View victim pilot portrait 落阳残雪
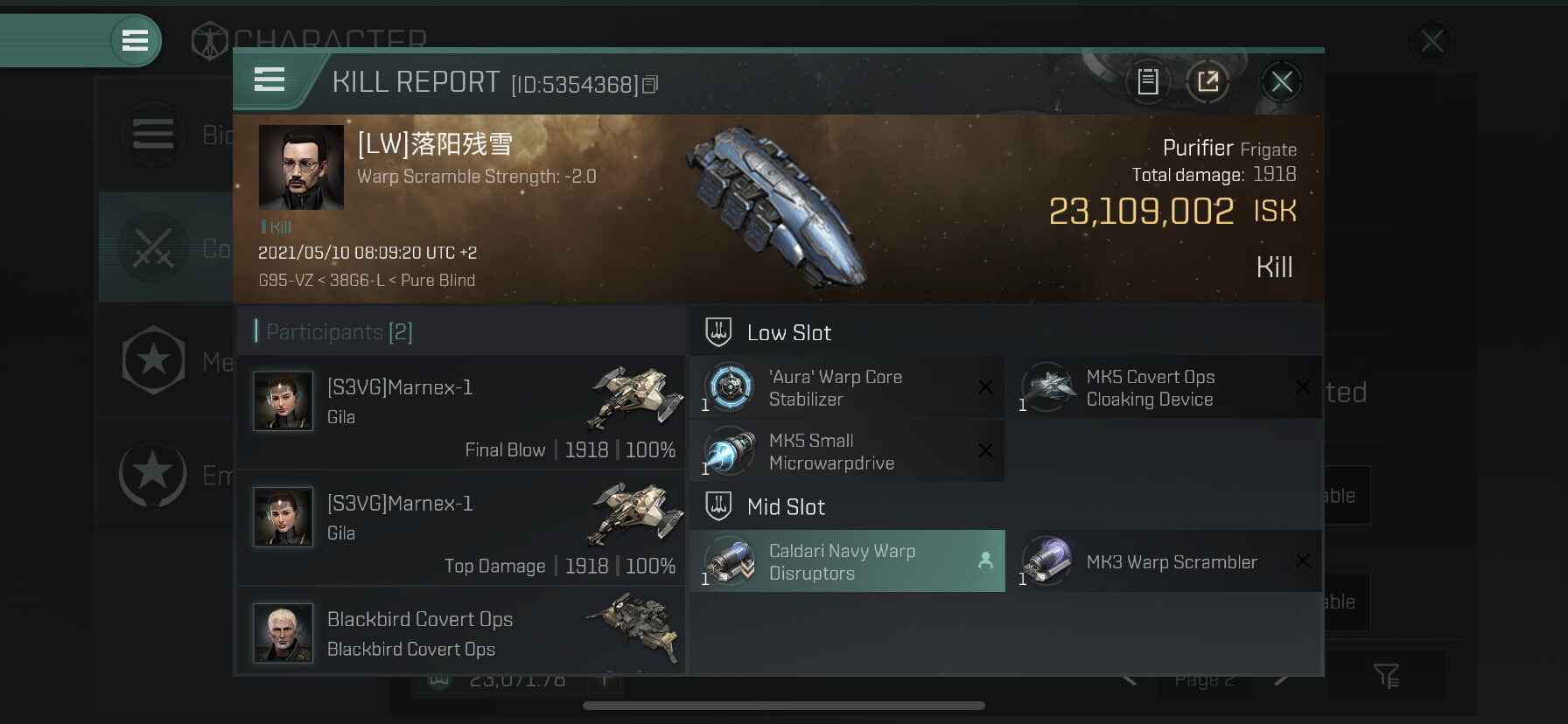The height and width of the screenshot is (724, 1568). pyautogui.click(x=301, y=167)
